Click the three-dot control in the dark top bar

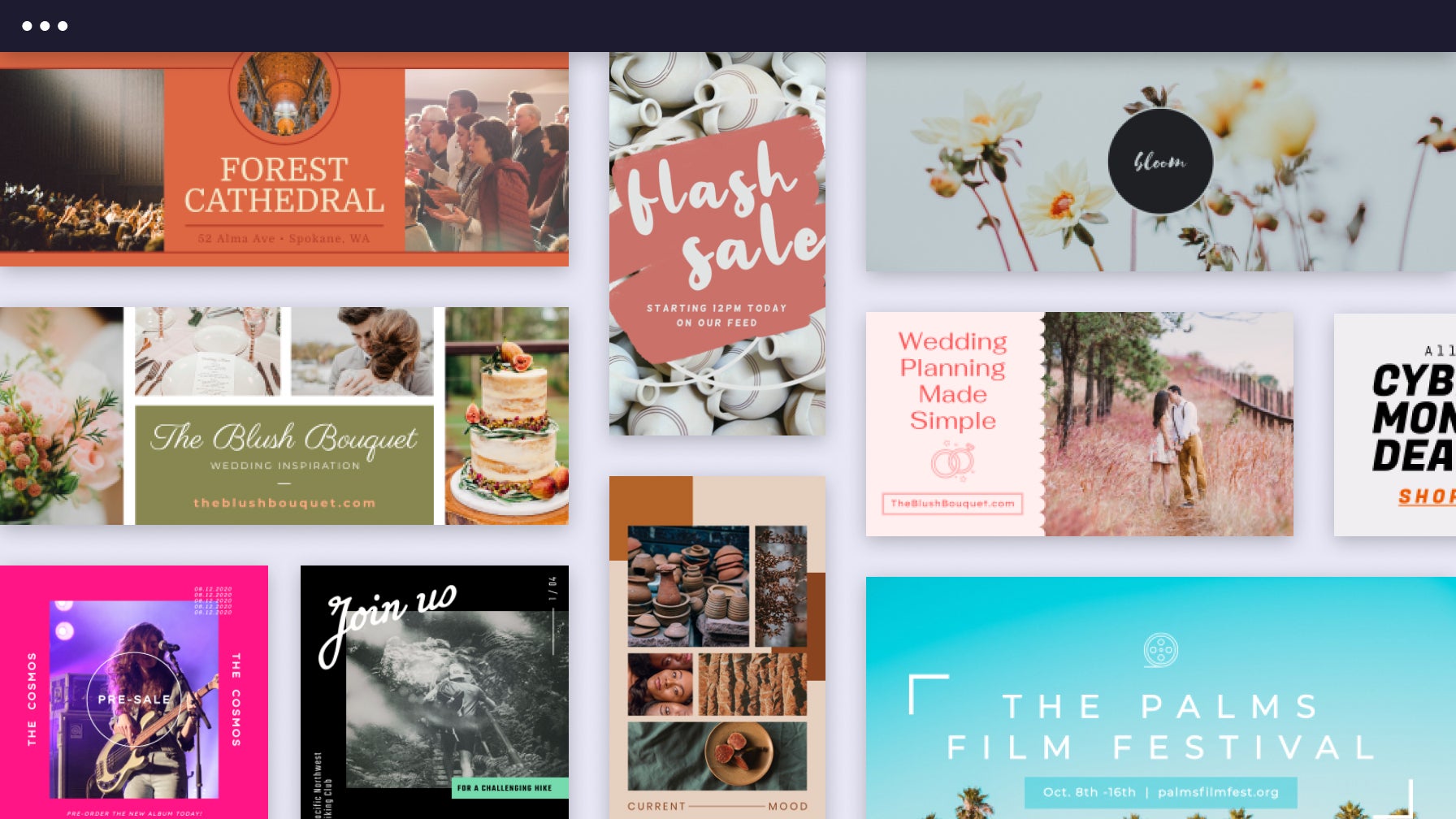(45, 25)
